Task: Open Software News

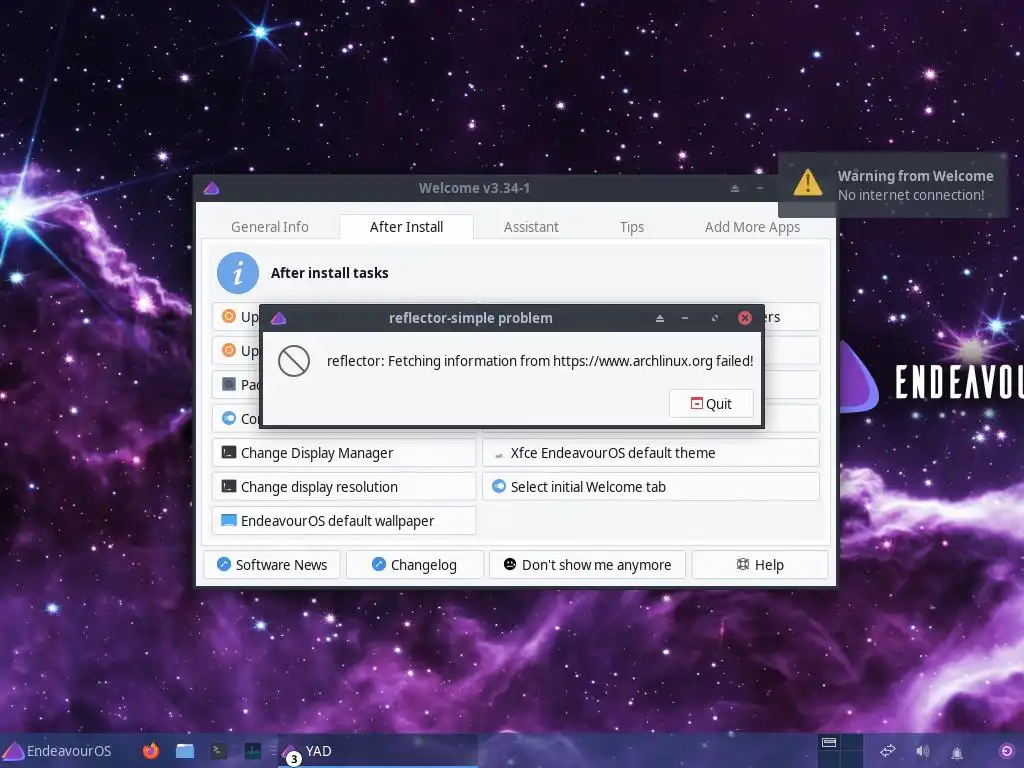Action: pos(272,564)
